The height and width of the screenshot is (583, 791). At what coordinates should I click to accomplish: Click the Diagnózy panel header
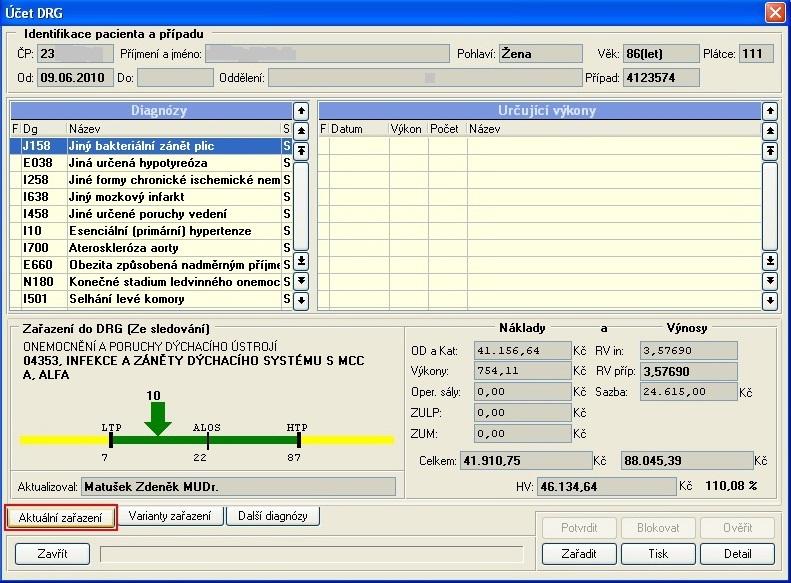(x=151, y=110)
